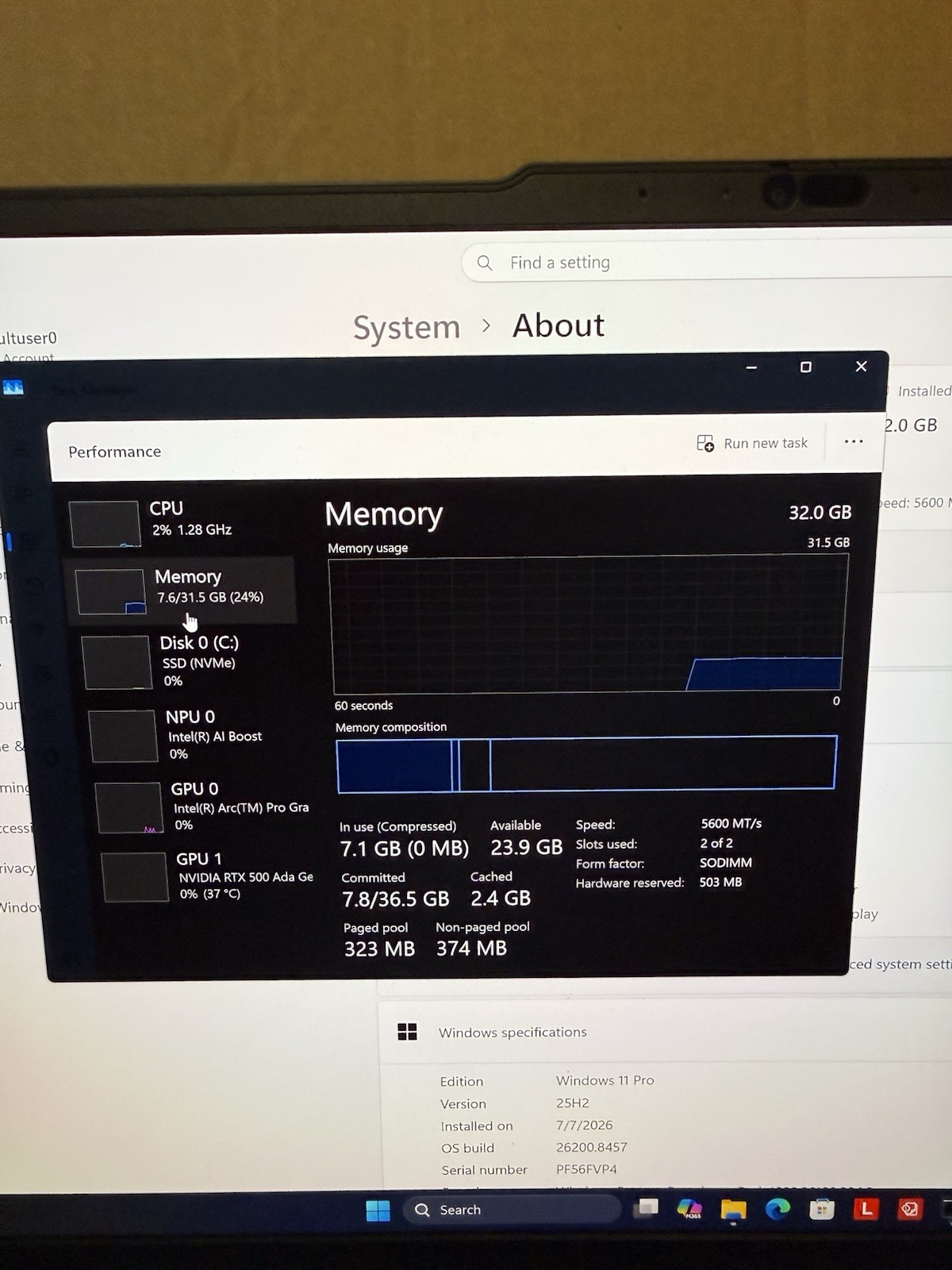Click the taskbar Search box
Screen dimensions: 952x1270
[x=512, y=1210]
